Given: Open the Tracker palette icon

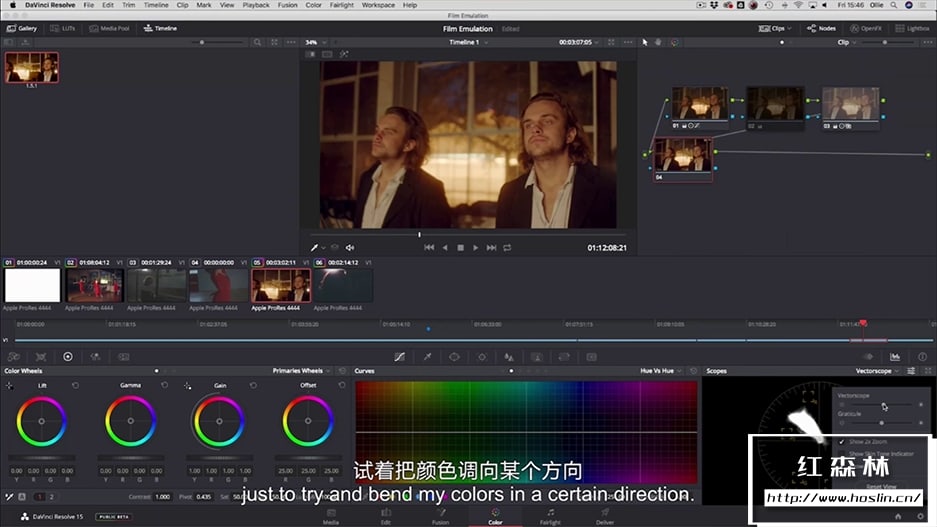Looking at the screenshot, I should [x=482, y=357].
